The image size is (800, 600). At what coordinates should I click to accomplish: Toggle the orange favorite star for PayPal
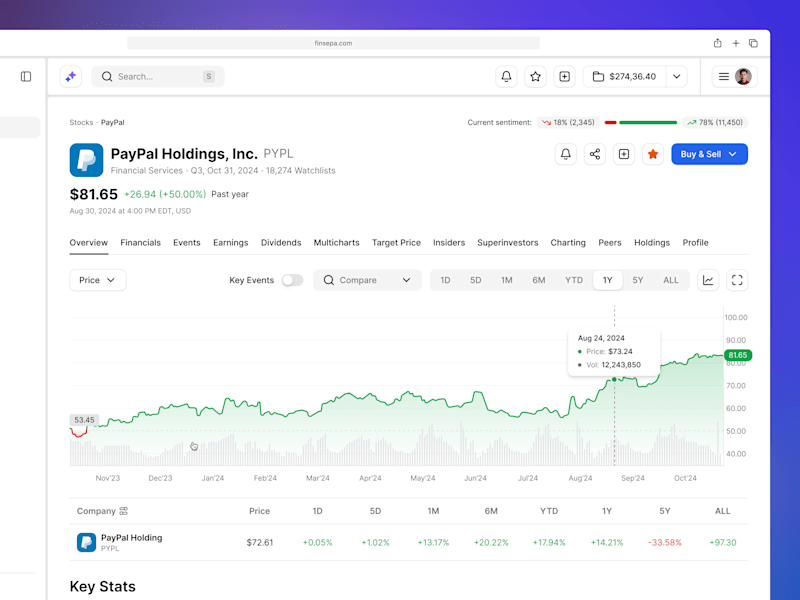pos(653,154)
